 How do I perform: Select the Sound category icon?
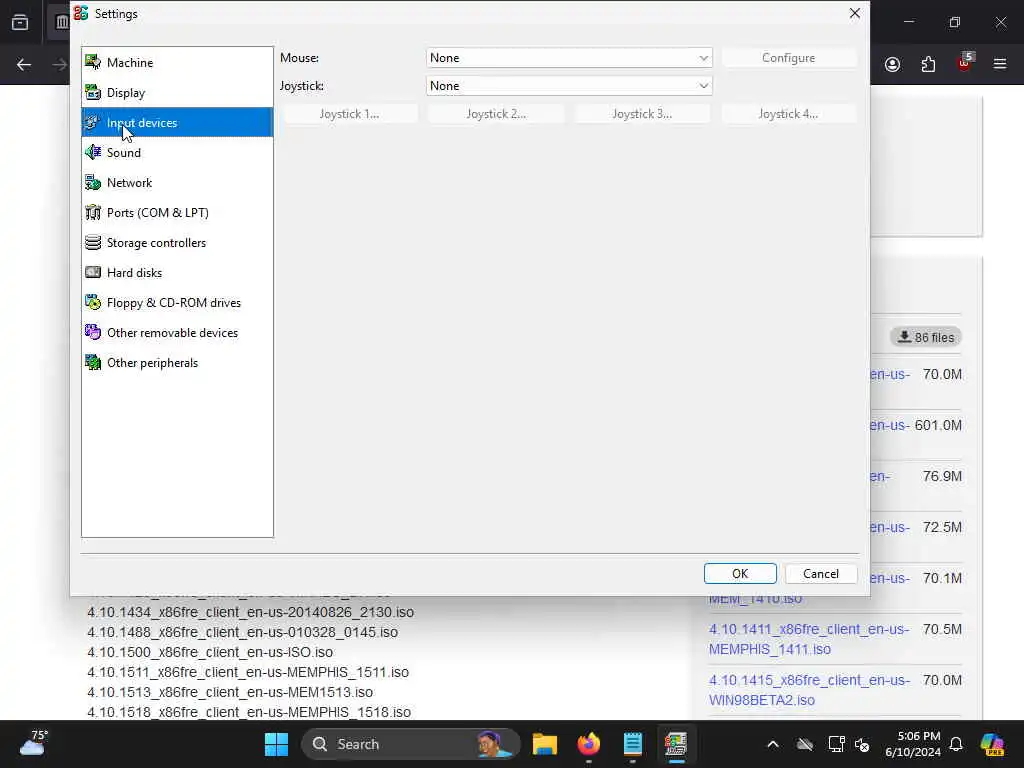[93, 152]
